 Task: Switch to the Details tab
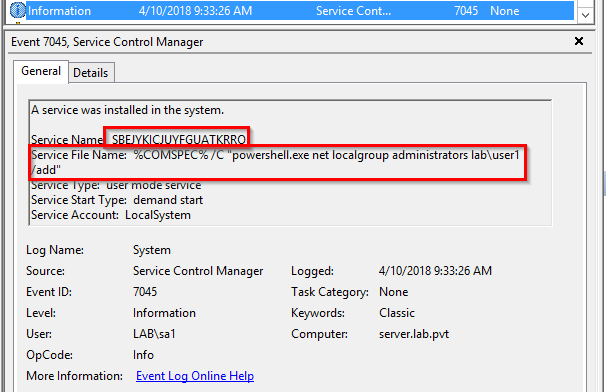pyautogui.click(x=91, y=72)
